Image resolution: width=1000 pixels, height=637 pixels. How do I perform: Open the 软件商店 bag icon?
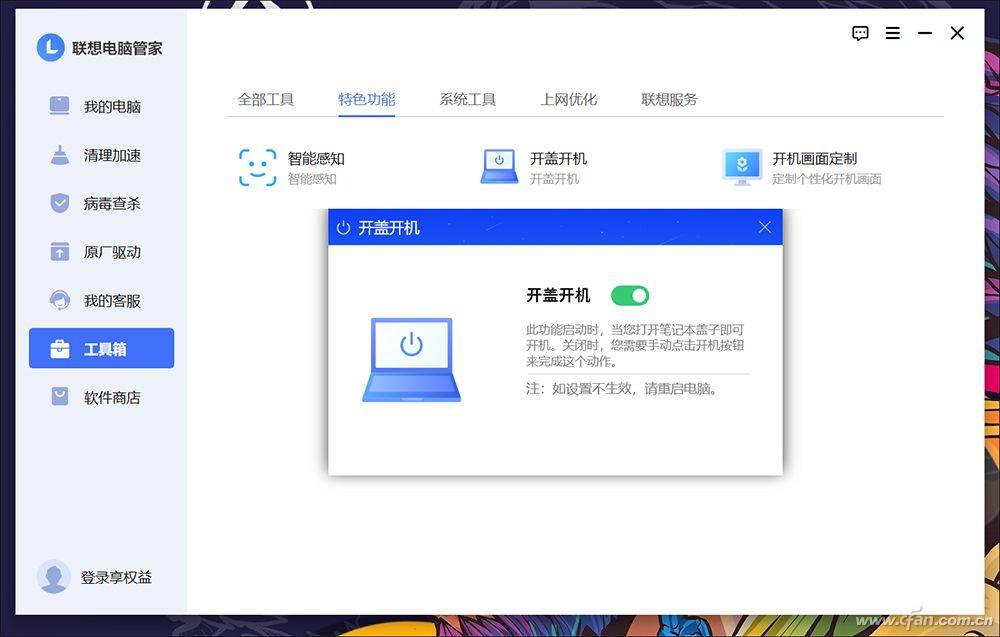[x=59, y=397]
